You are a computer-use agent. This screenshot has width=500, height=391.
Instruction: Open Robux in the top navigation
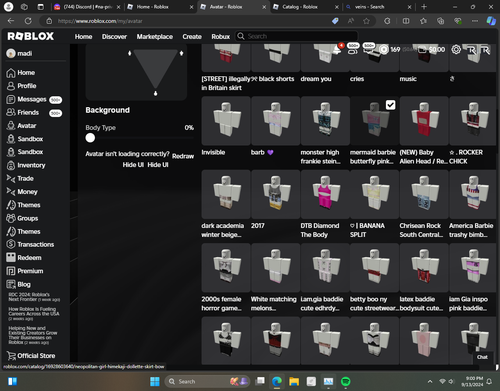[220, 36]
